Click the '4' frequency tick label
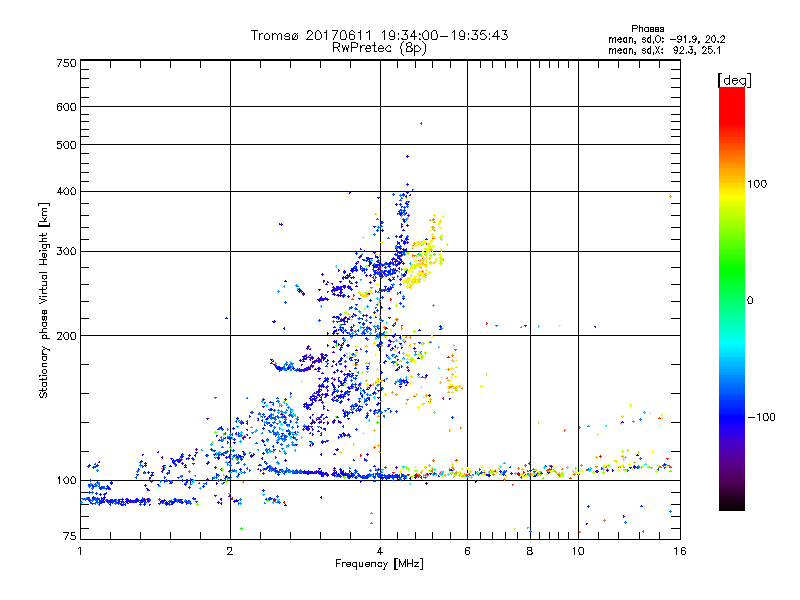800x600 pixels. click(x=380, y=551)
